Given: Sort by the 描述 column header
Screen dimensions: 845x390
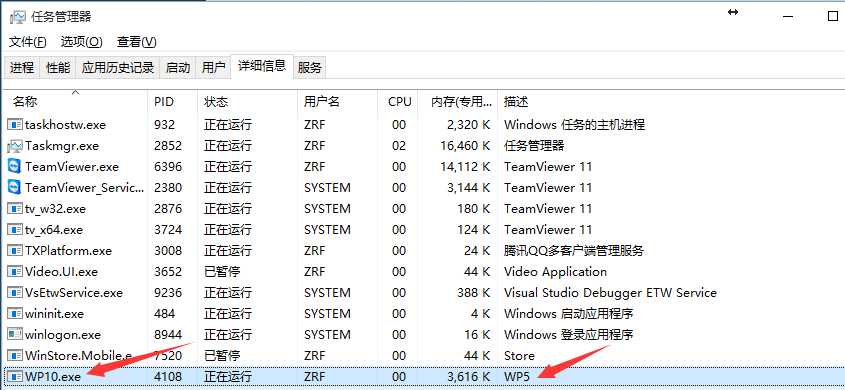Looking at the screenshot, I should (671, 101).
